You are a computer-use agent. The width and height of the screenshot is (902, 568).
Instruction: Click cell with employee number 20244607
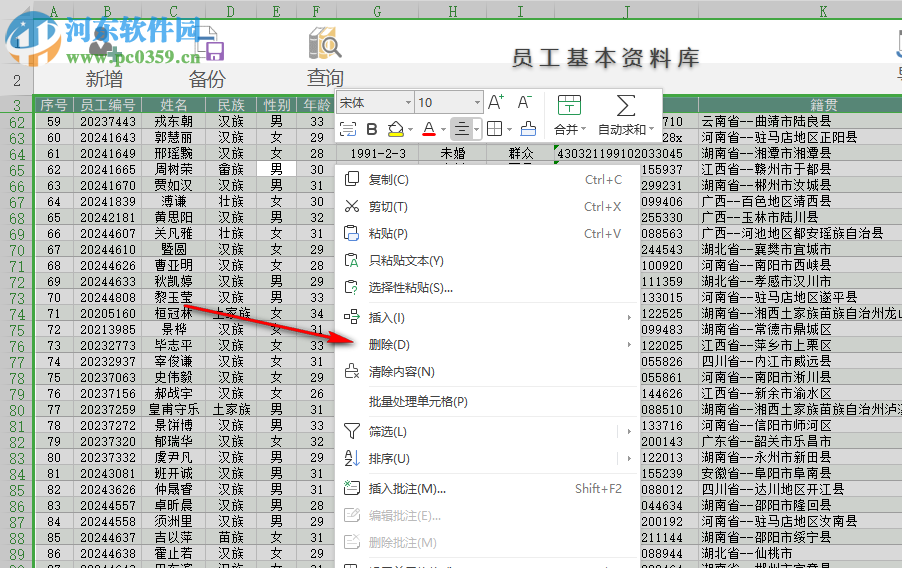(108, 234)
